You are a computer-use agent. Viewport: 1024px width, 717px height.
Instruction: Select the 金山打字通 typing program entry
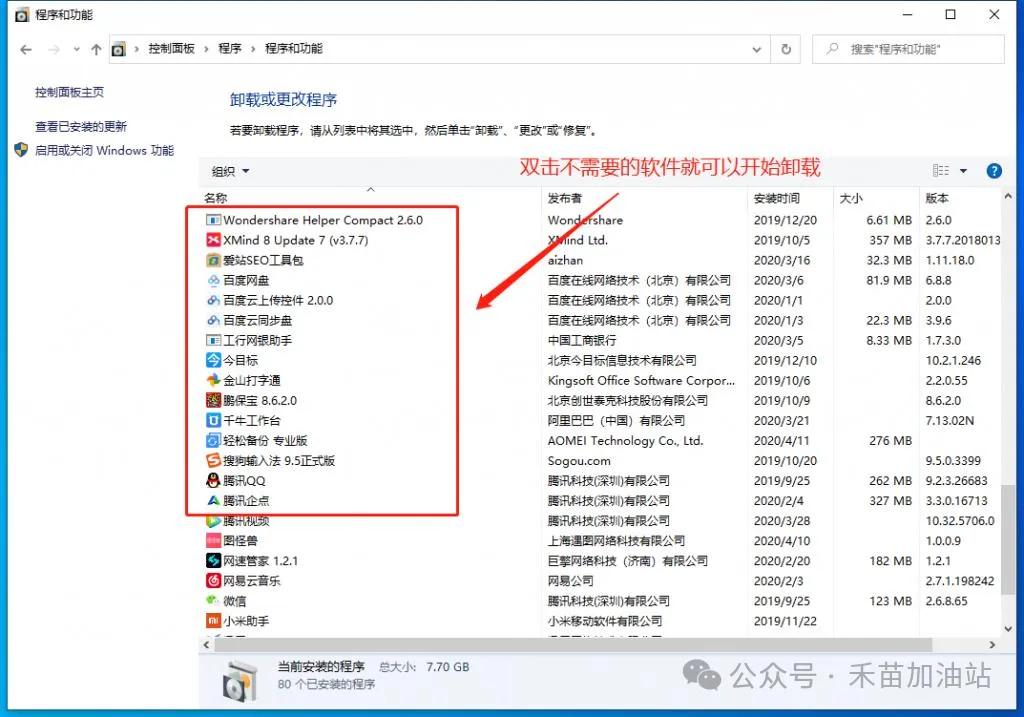250,380
